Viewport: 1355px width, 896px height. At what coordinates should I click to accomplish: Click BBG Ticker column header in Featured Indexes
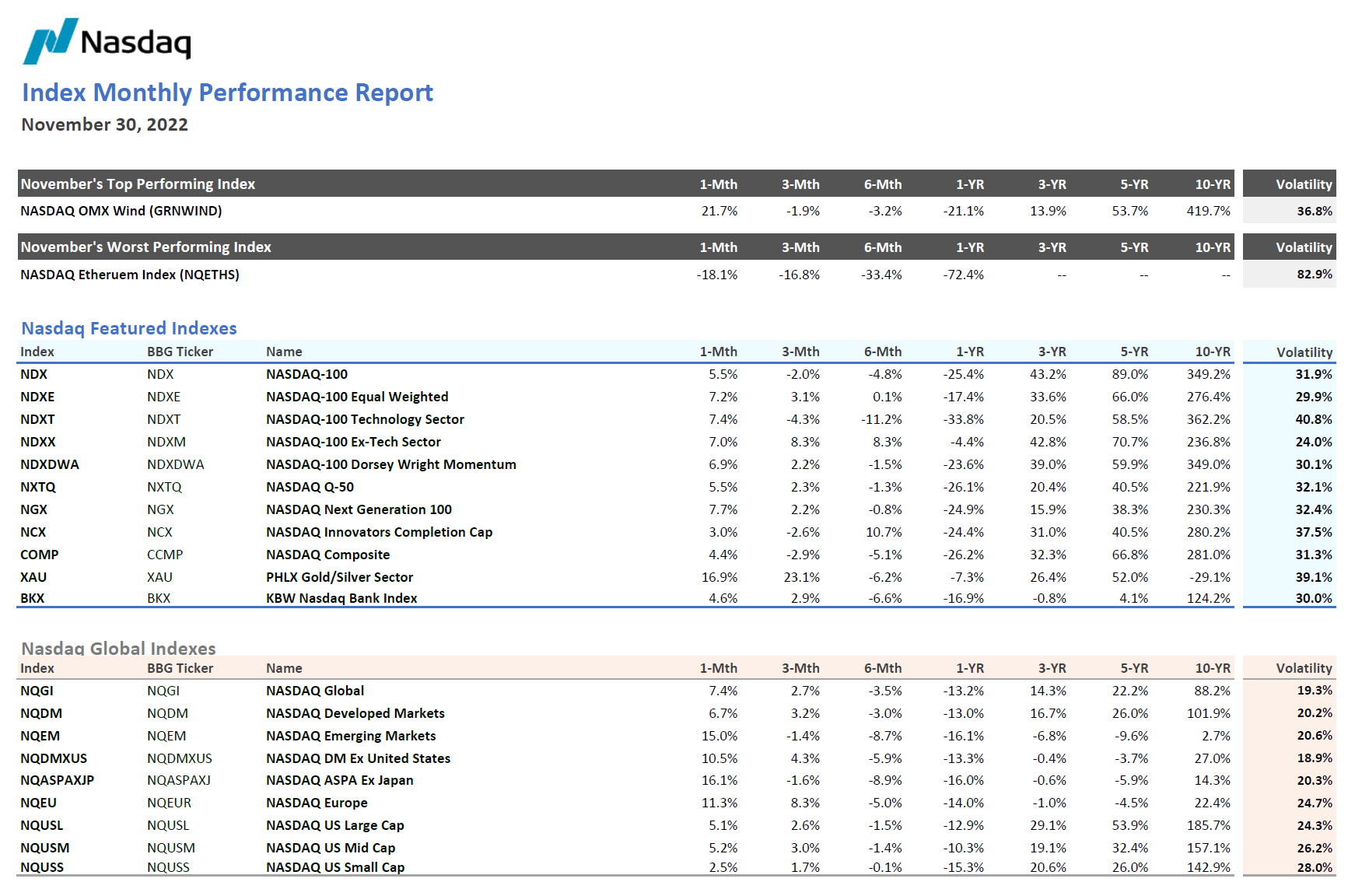tap(180, 352)
